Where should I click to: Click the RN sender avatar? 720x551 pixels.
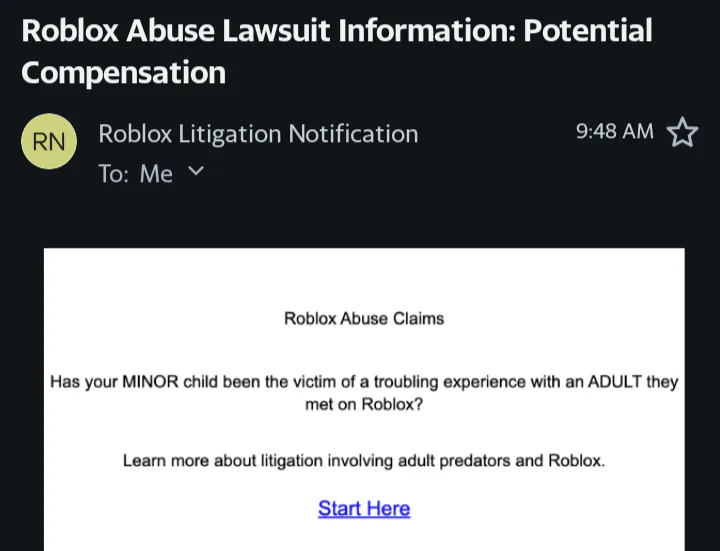click(48, 142)
